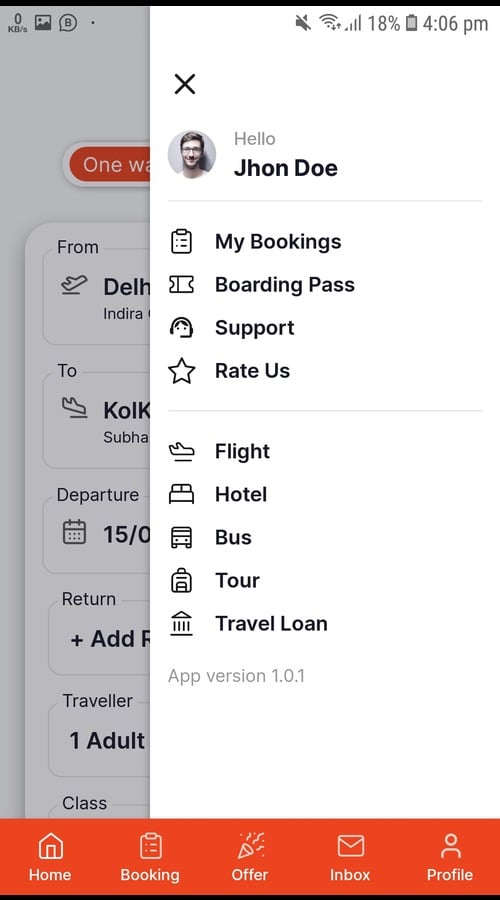Screen dimensions: 500x900
Task: Select the Hotel bed icon
Action: (181, 494)
